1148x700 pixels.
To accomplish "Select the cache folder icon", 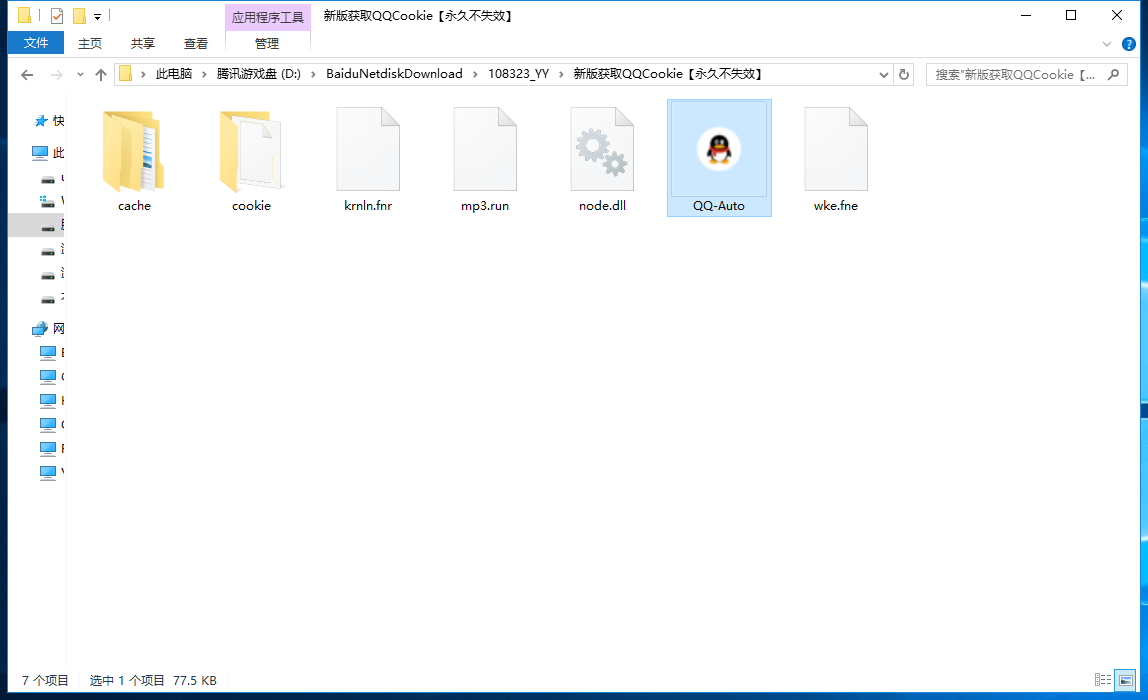I will 134,152.
